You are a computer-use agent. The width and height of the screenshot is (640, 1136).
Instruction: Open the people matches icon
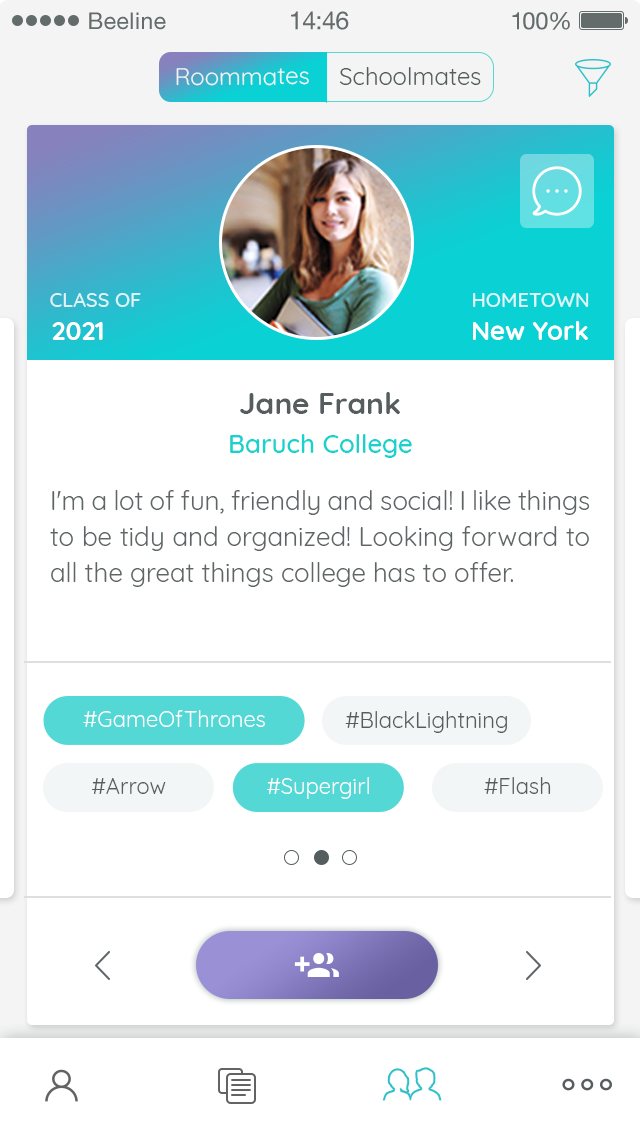click(412, 1085)
